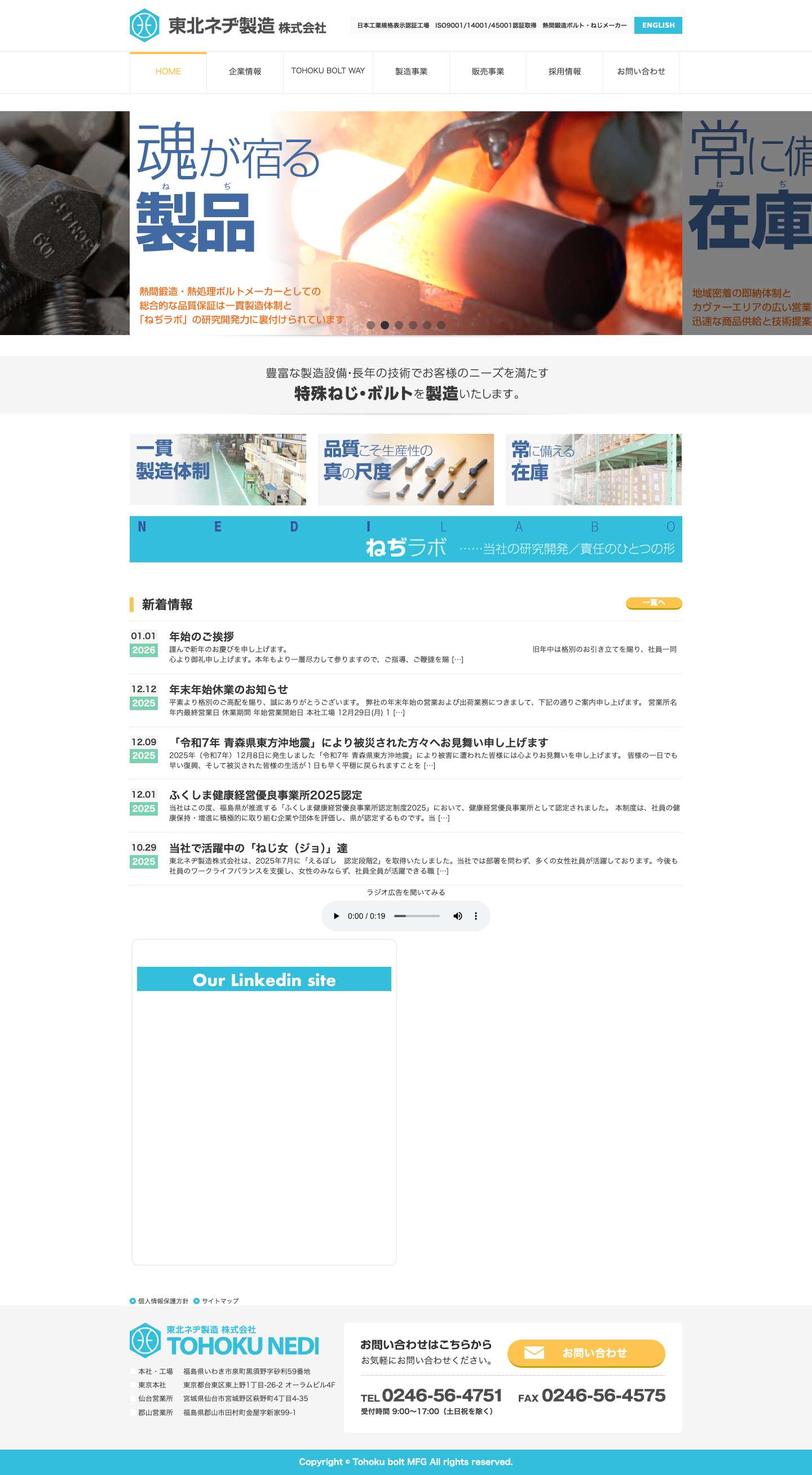Click the 0:00 / 0:19 audio time display
This screenshot has height=1475, width=812.
coord(366,916)
